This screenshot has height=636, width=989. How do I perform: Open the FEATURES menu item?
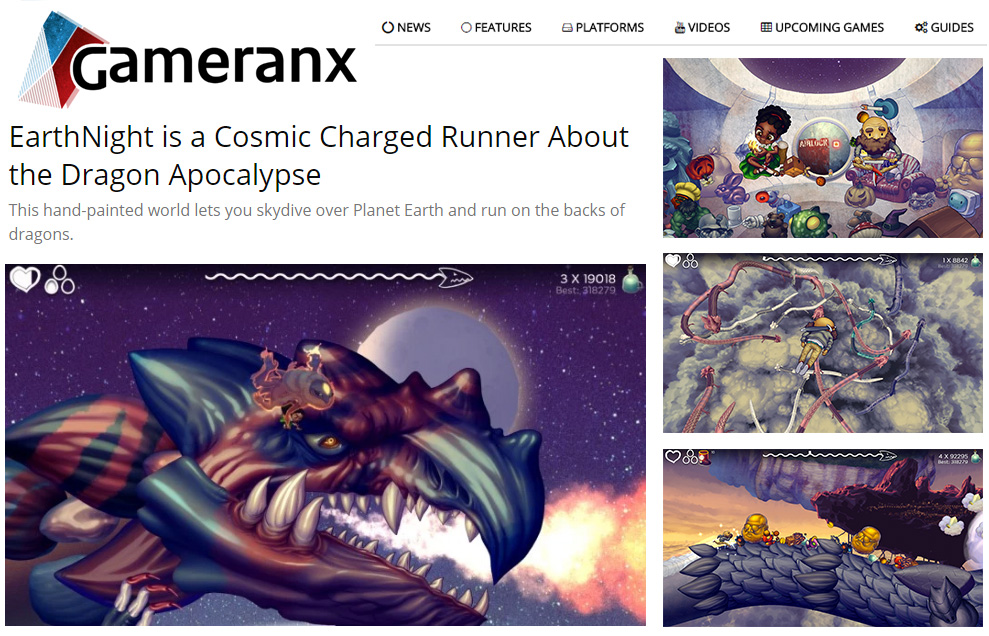[496, 27]
